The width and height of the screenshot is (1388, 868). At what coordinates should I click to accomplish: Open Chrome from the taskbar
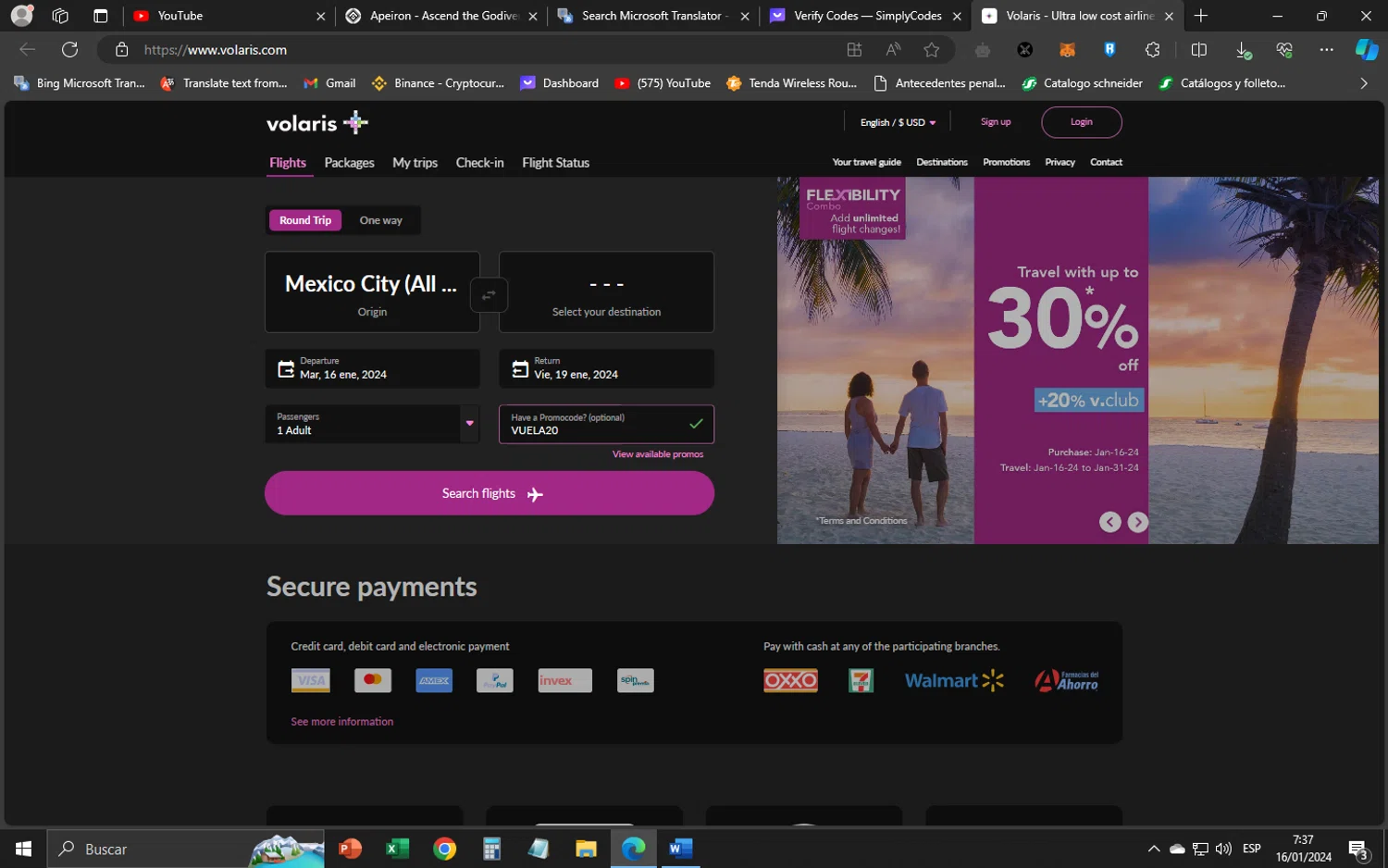[x=445, y=849]
